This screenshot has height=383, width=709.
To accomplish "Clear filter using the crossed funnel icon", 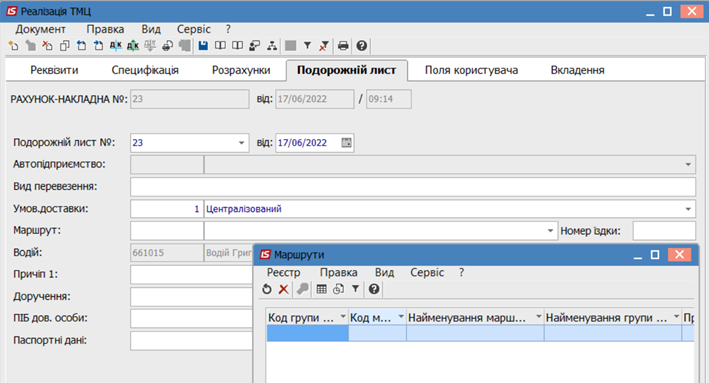I will (x=324, y=46).
